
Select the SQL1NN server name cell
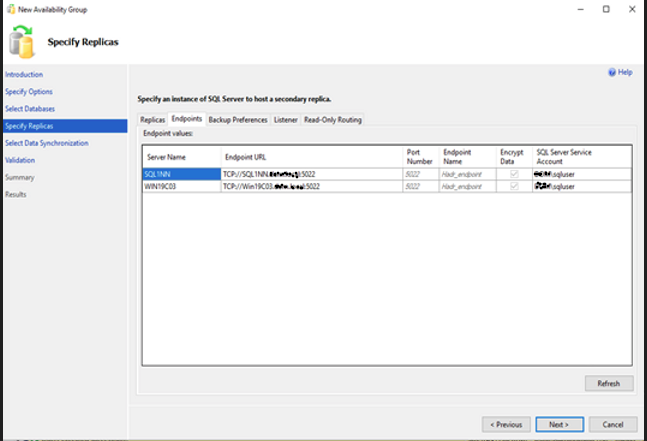(180, 173)
